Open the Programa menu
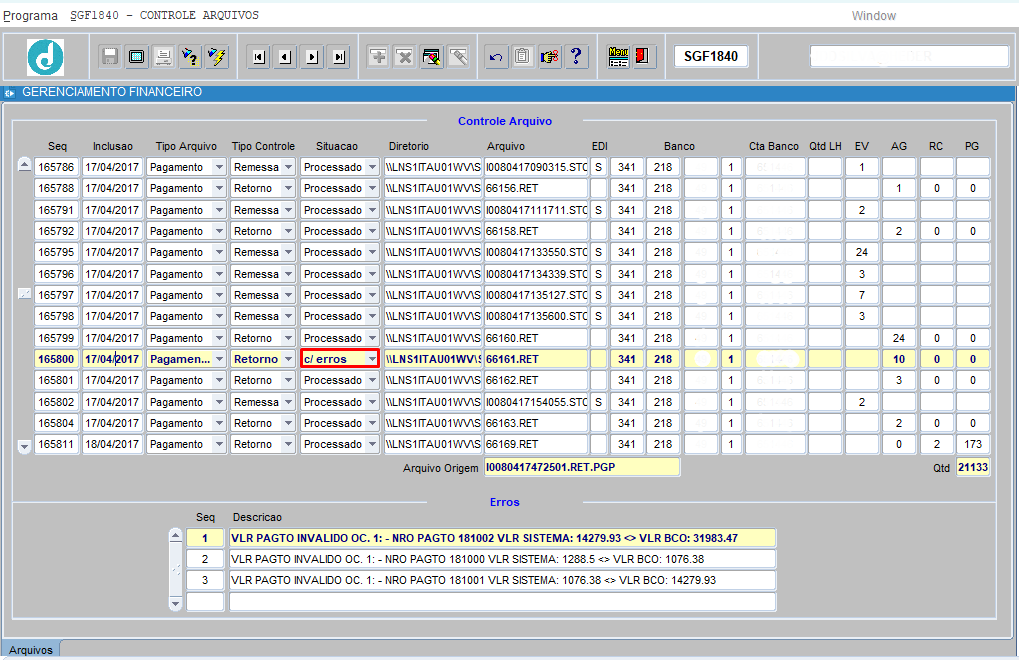The height and width of the screenshot is (660, 1019). click(x=30, y=16)
